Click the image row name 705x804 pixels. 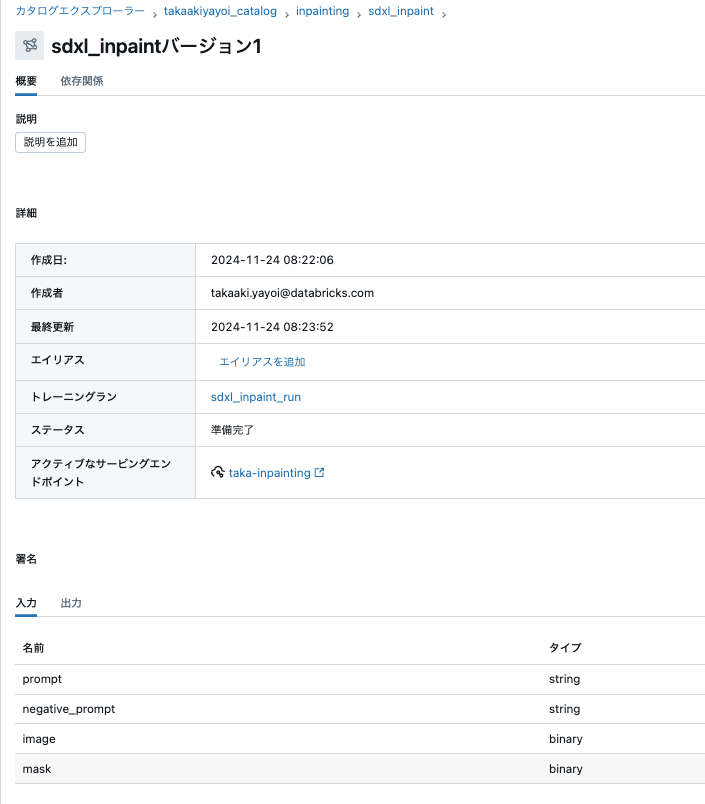point(39,739)
